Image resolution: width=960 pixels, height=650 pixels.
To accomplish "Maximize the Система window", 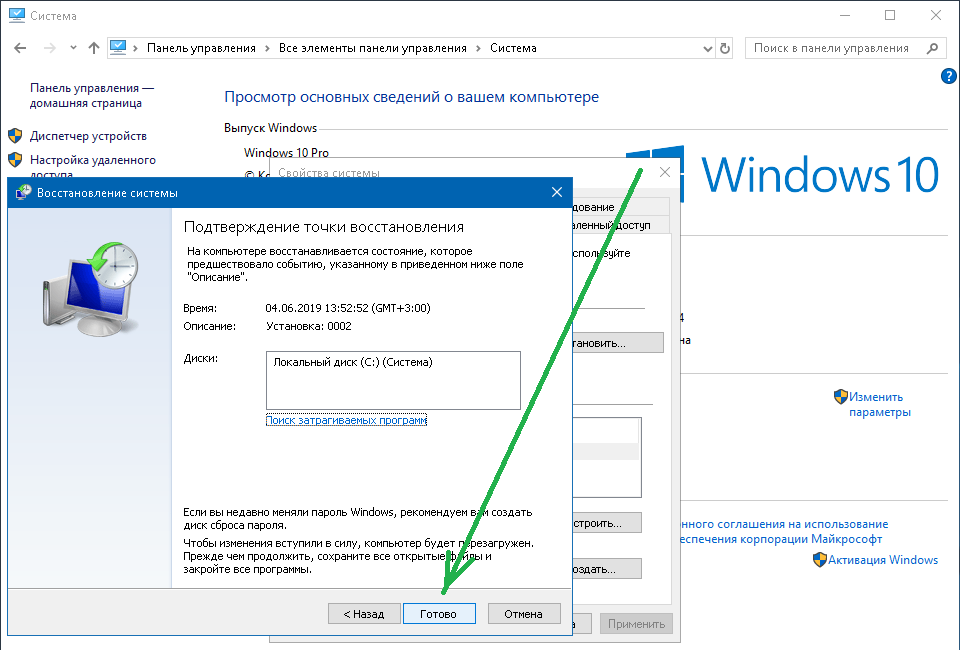I will (x=890, y=15).
